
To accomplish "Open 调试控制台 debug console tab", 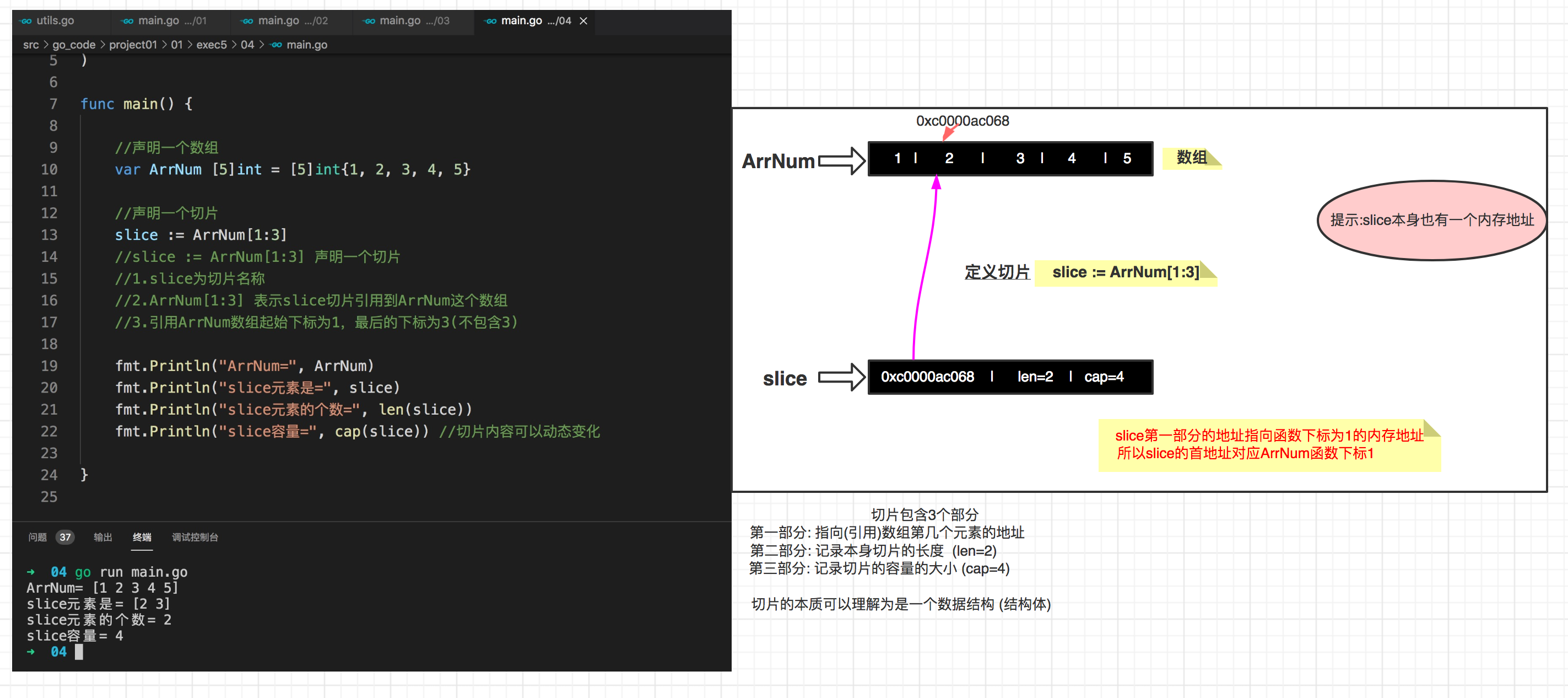I will tap(195, 536).
